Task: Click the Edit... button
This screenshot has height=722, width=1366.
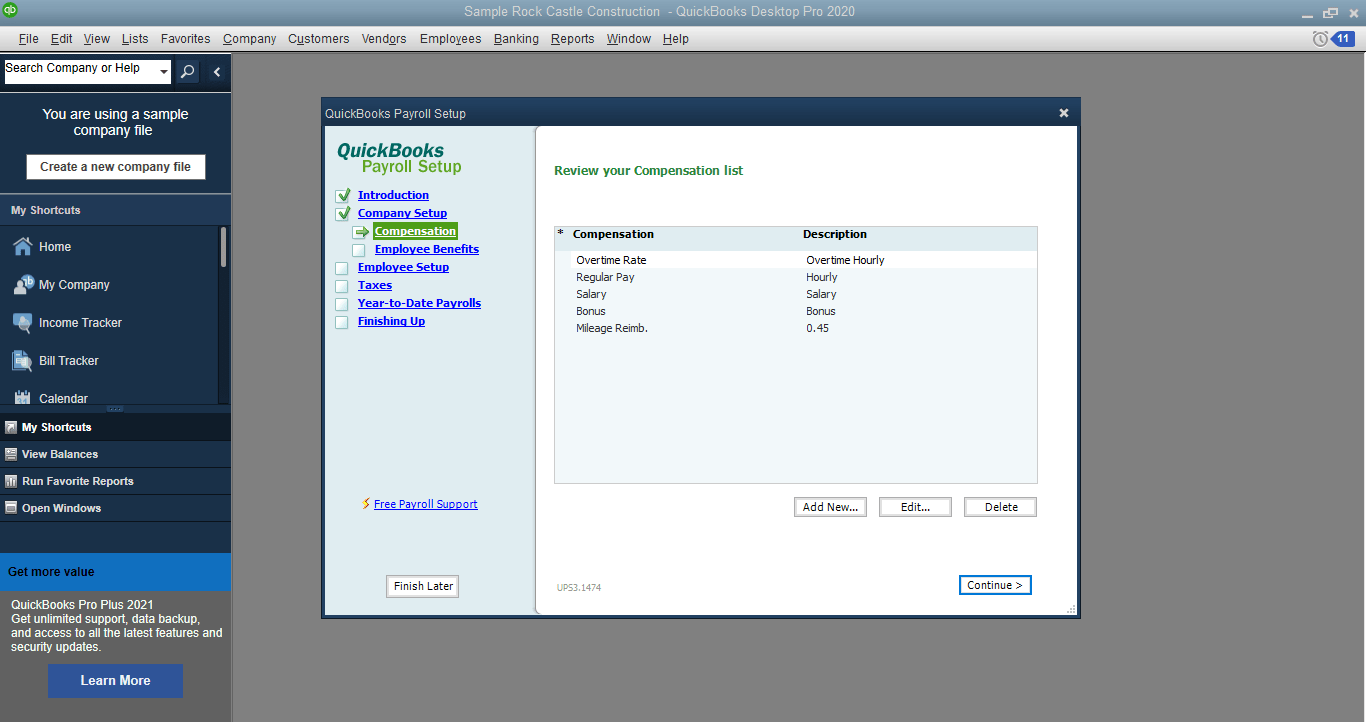Action: [x=915, y=507]
